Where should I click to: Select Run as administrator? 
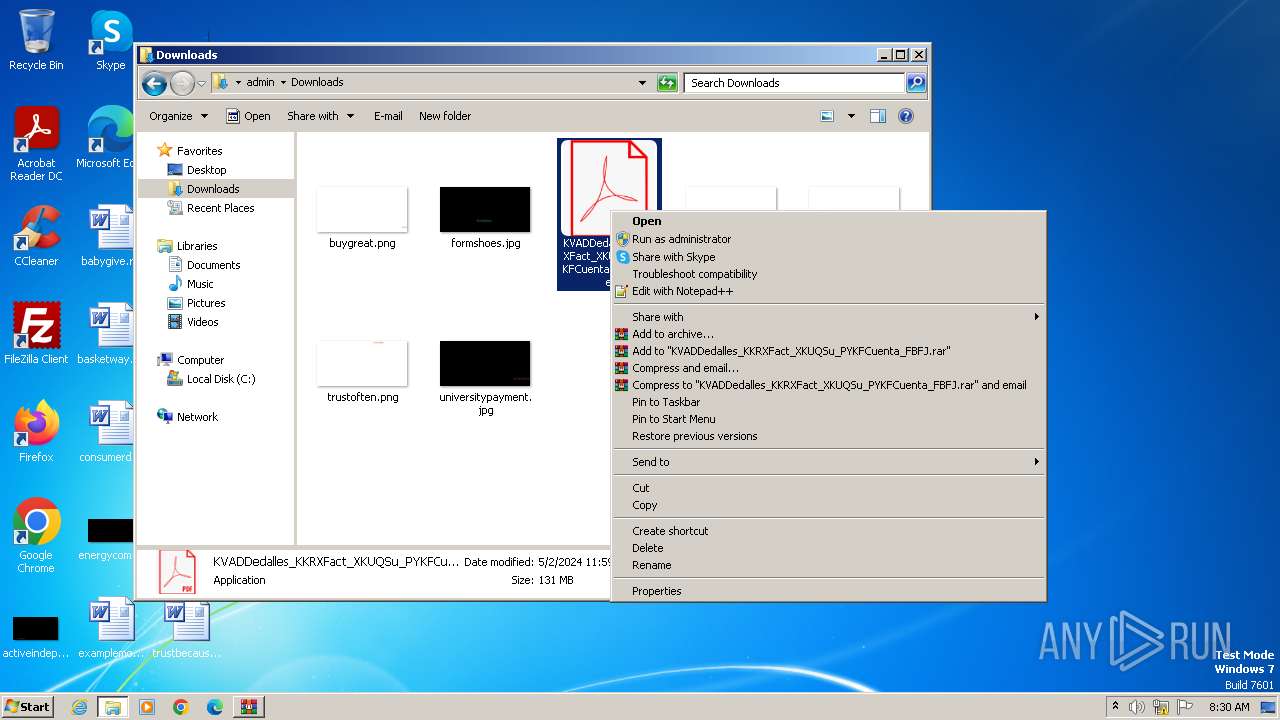828,239
